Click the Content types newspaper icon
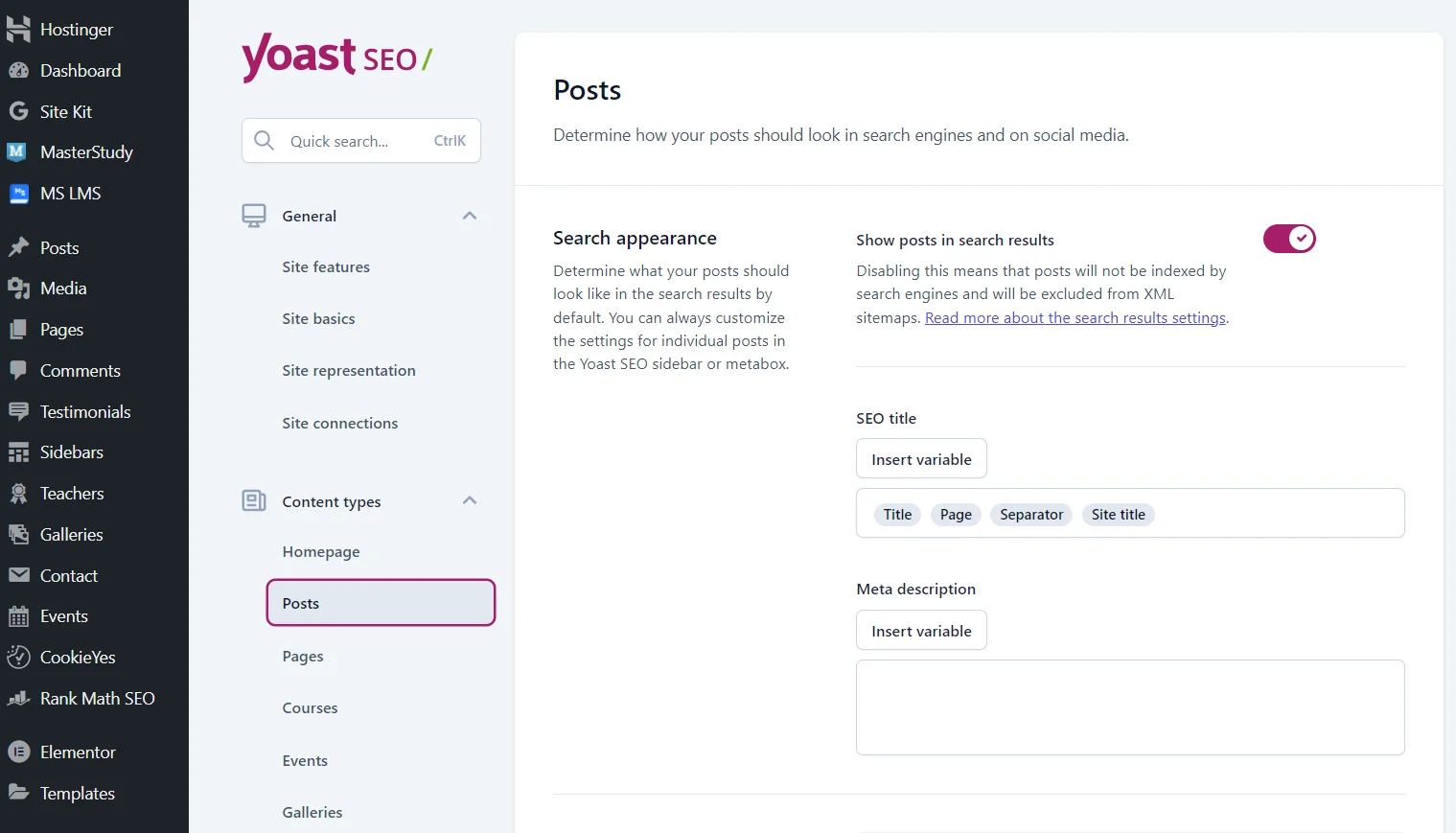This screenshot has width=1456, height=833. [x=254, y=500]
